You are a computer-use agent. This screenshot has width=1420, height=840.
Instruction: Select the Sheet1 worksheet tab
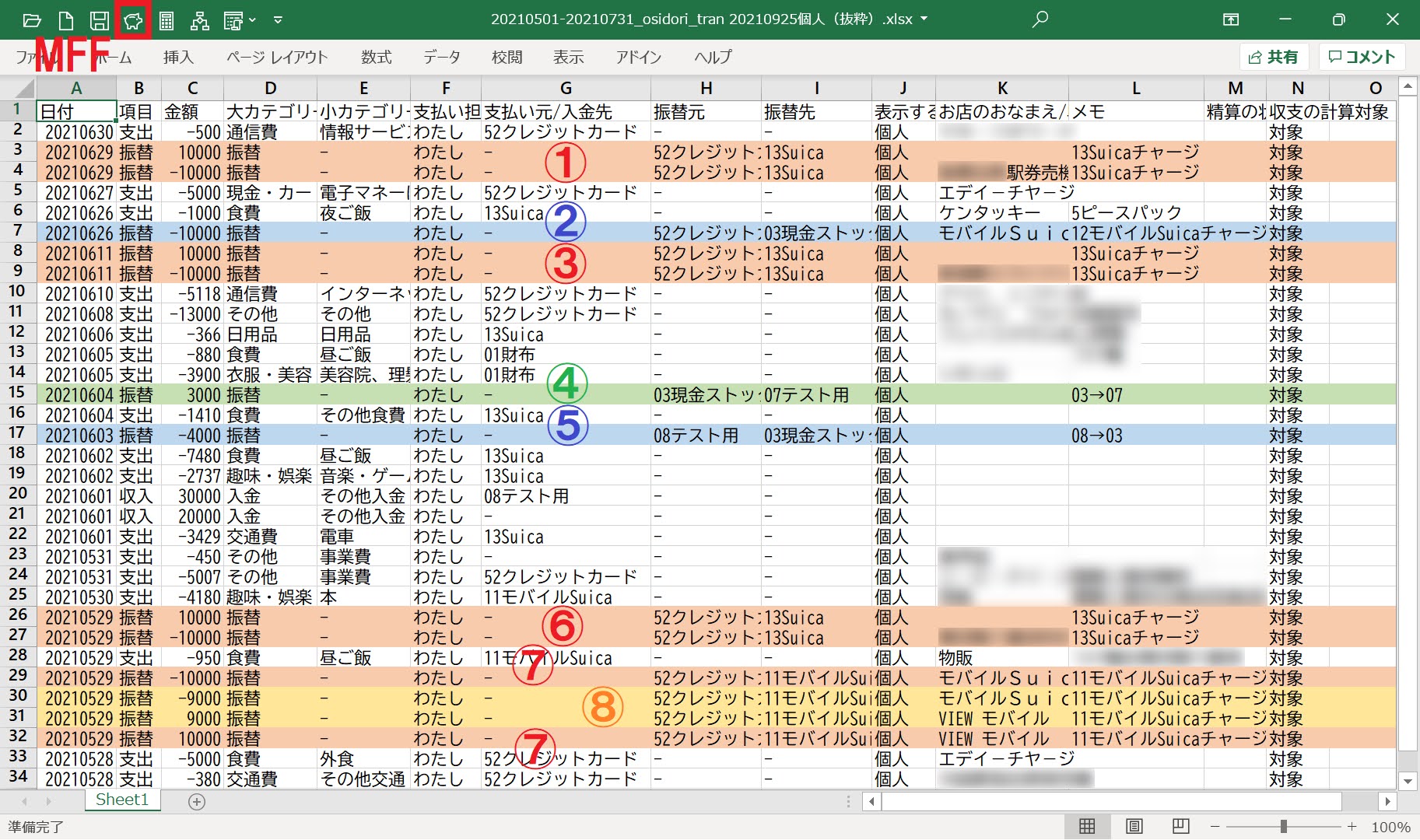(x=122, y=800)
